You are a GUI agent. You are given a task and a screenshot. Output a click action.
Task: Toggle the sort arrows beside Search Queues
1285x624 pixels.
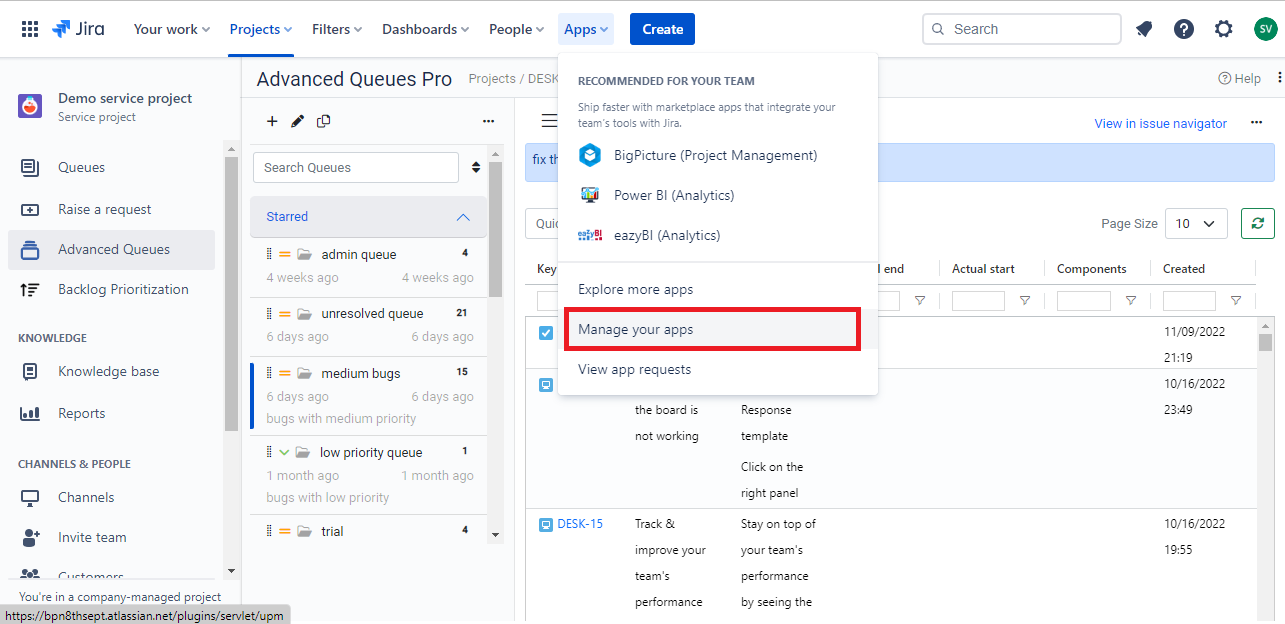[x=476, y=167]
